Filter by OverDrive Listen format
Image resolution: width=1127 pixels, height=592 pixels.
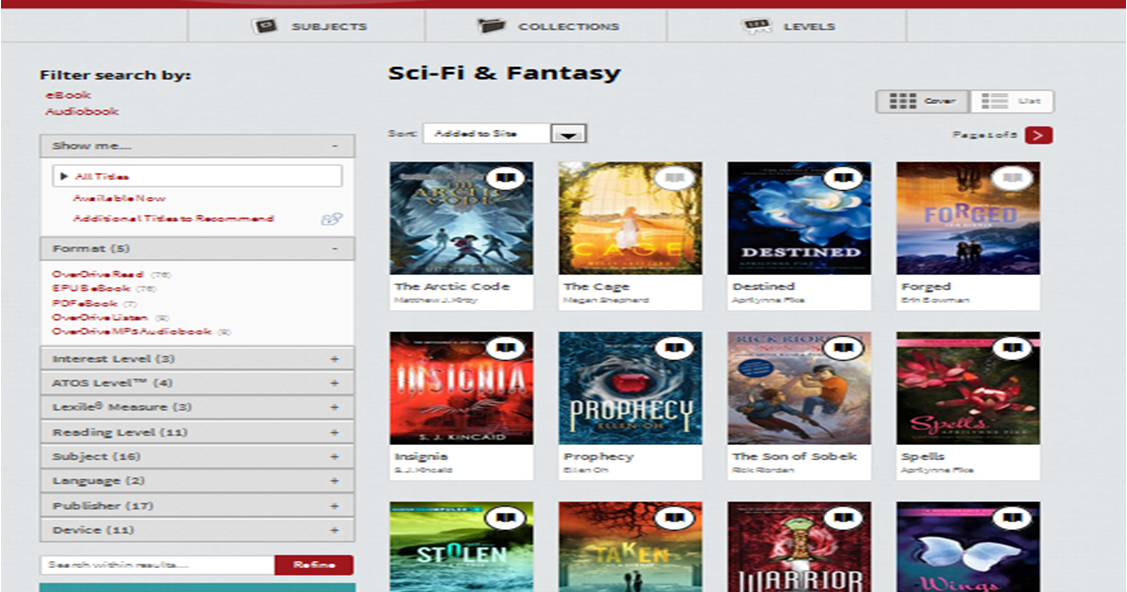pyautogui.click(x=100, y=318)
